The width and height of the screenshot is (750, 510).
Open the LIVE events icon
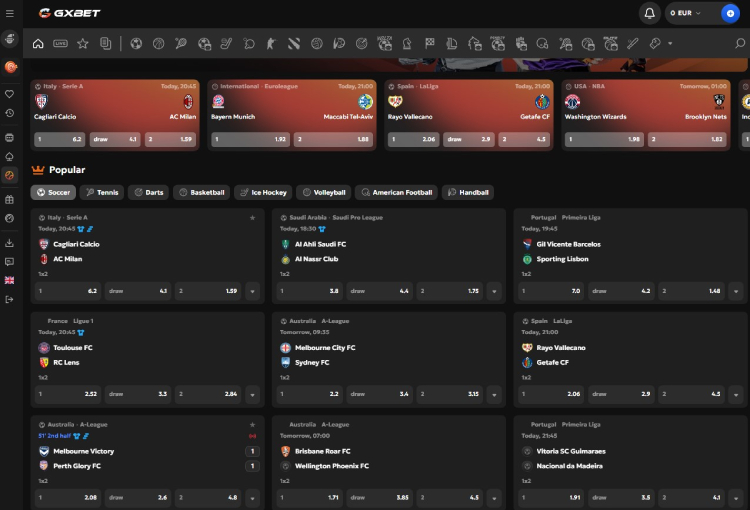coord(60,44)
